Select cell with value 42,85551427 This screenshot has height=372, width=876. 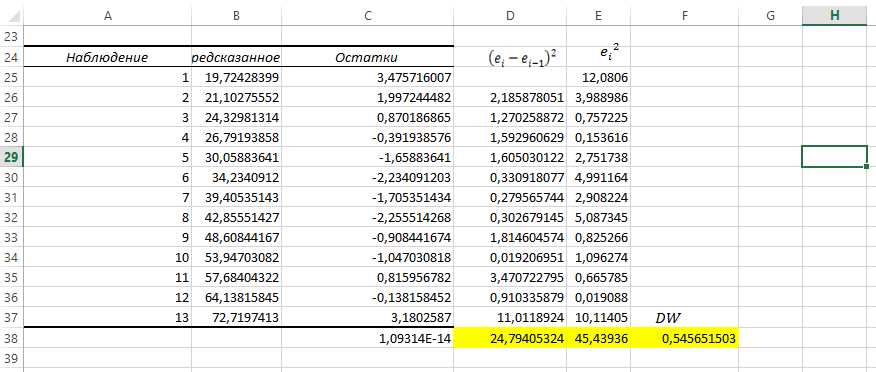pyautogui.click(x=236, y=217)
